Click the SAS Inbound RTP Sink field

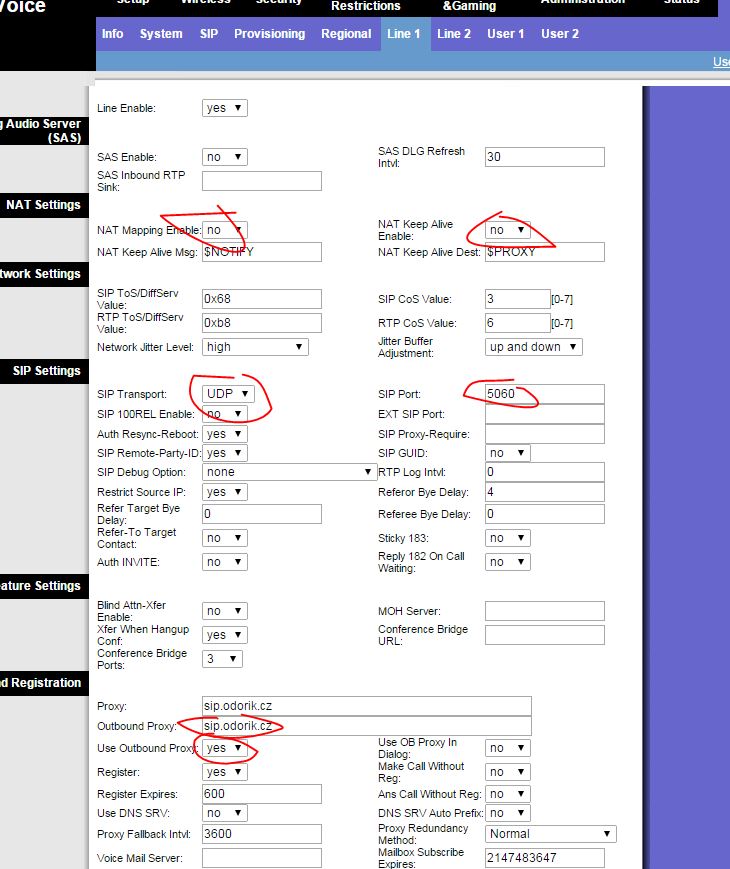pyautogui.click(x=262, y=181)
